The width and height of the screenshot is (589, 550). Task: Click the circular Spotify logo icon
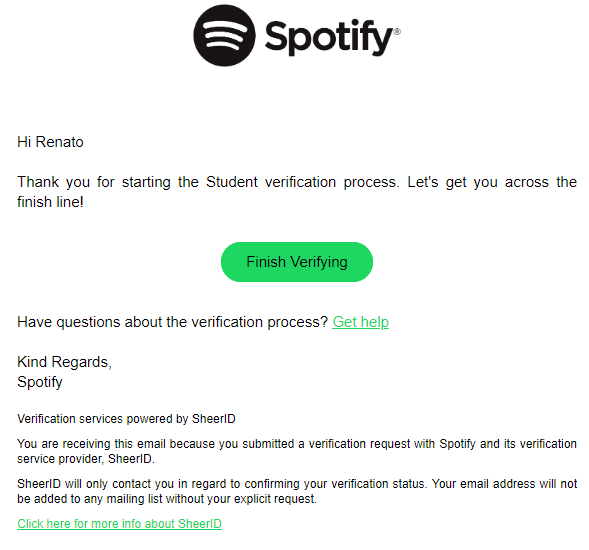pyautogui.click(x=224, y=36)
